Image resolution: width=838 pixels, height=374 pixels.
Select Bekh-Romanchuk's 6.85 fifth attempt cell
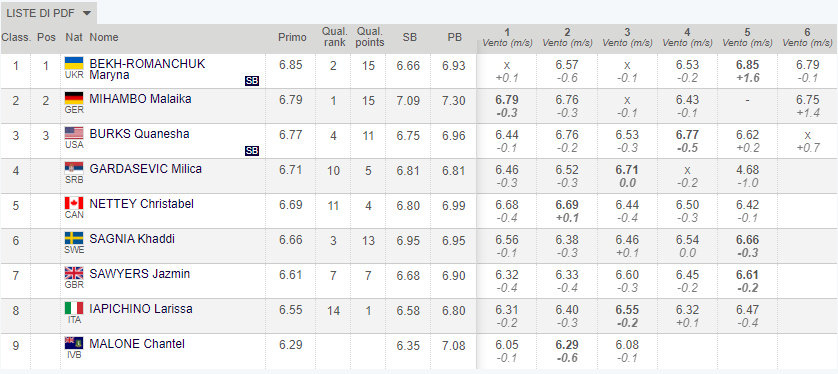coord(748,71)
